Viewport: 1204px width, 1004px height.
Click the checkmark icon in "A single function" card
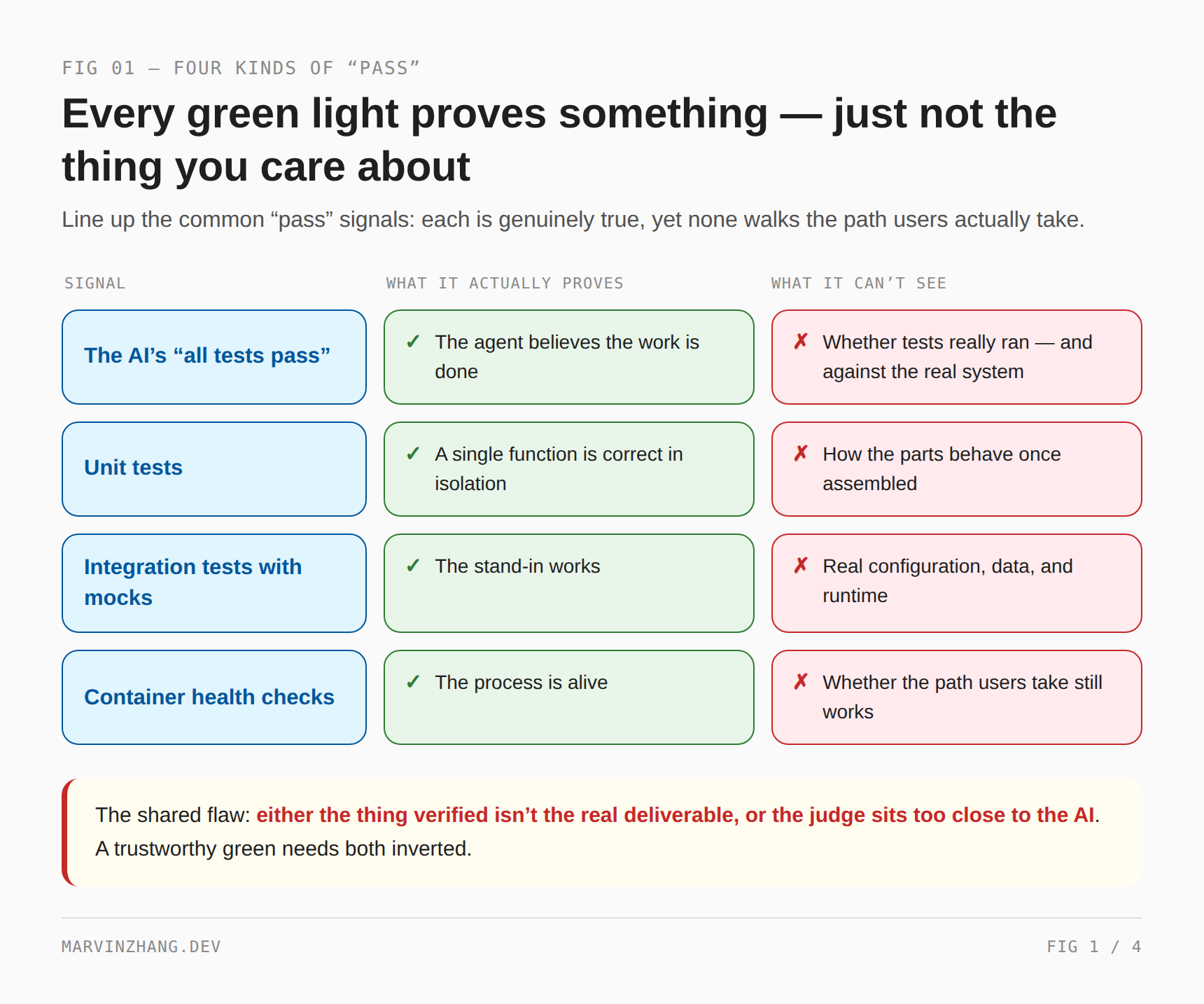(413, 454)
